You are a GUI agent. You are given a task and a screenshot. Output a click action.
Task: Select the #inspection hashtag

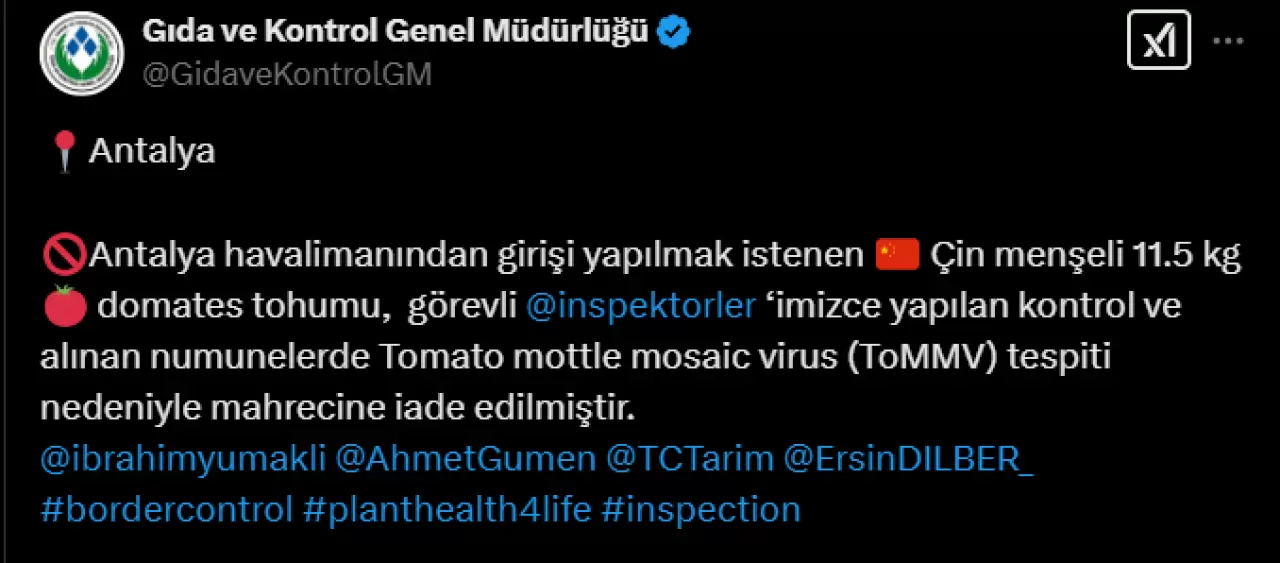(700, 509)
